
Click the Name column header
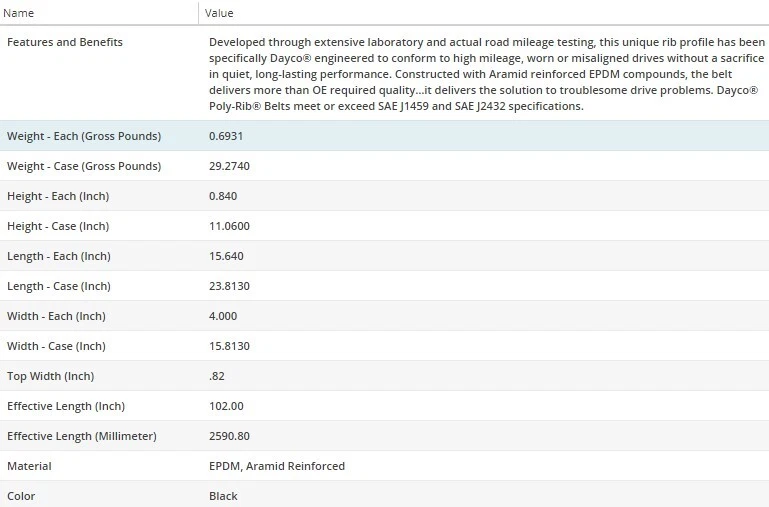click(x=20, y=13)
